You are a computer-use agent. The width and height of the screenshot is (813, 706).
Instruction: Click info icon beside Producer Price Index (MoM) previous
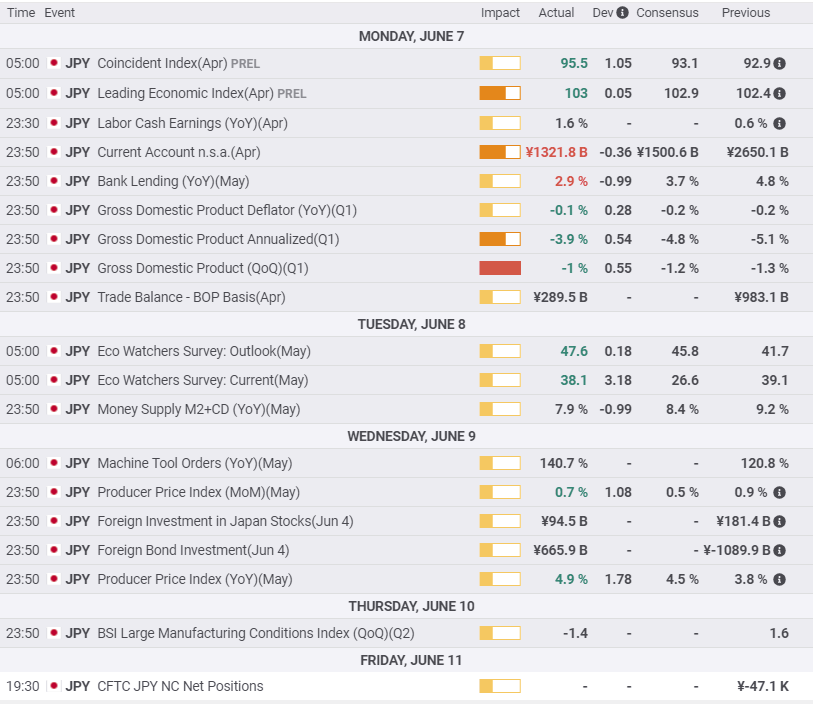click(780, 492)
